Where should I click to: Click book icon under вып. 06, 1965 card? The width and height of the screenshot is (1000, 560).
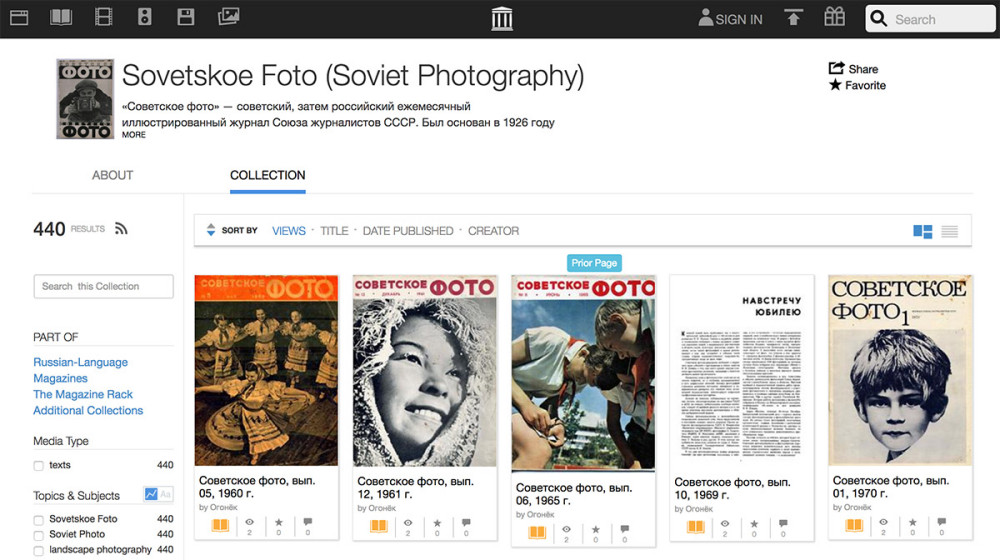[537, 532]
